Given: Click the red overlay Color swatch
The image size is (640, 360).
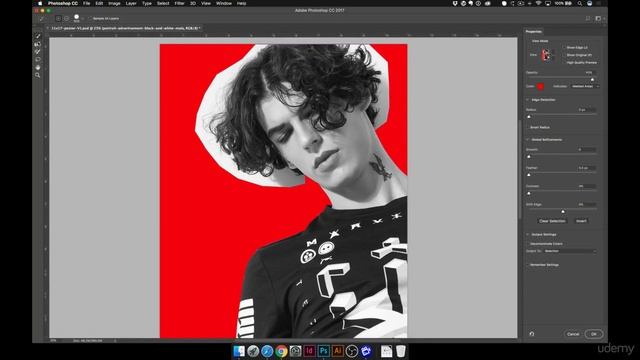Looking at the screenshot, I should tap(540, 87).
